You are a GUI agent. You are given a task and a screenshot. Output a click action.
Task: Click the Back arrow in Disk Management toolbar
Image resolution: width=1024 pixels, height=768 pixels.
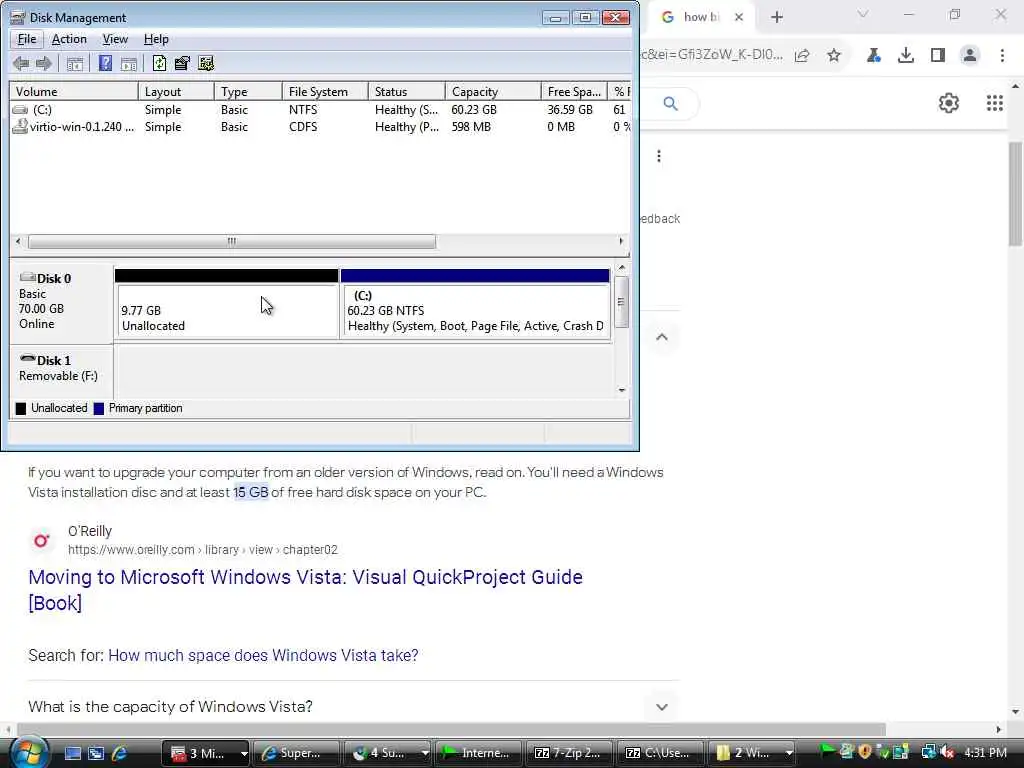(x=21, y=63)
